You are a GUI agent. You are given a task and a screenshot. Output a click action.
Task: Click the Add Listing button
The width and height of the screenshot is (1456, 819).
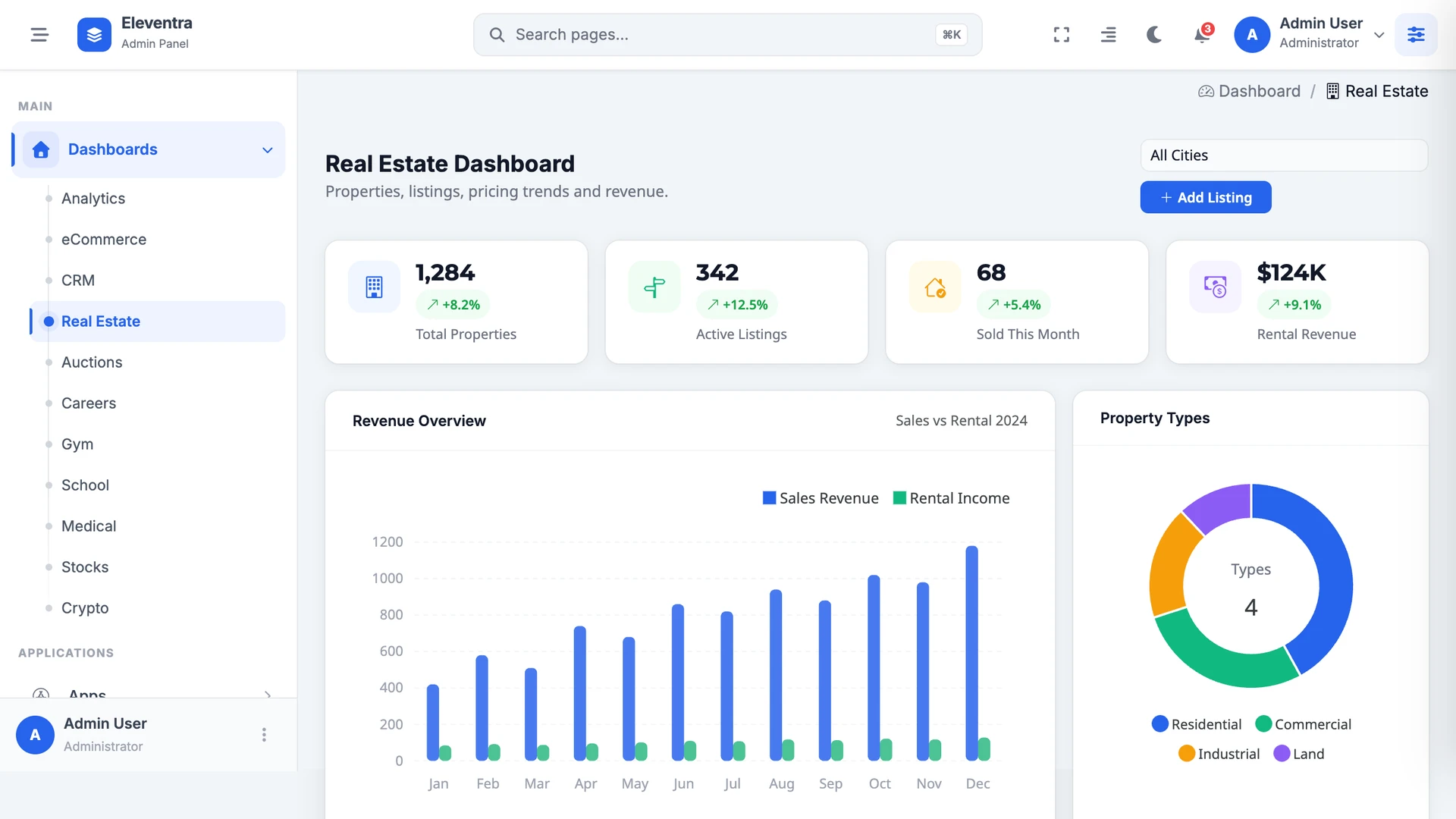tap(1206, 197)
